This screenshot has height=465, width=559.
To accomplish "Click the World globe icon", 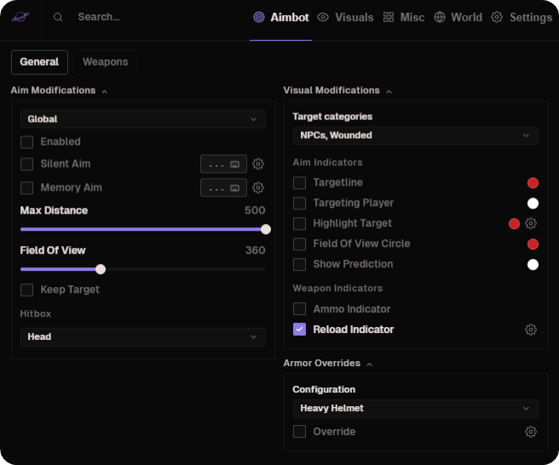I will tap(440, 17).
